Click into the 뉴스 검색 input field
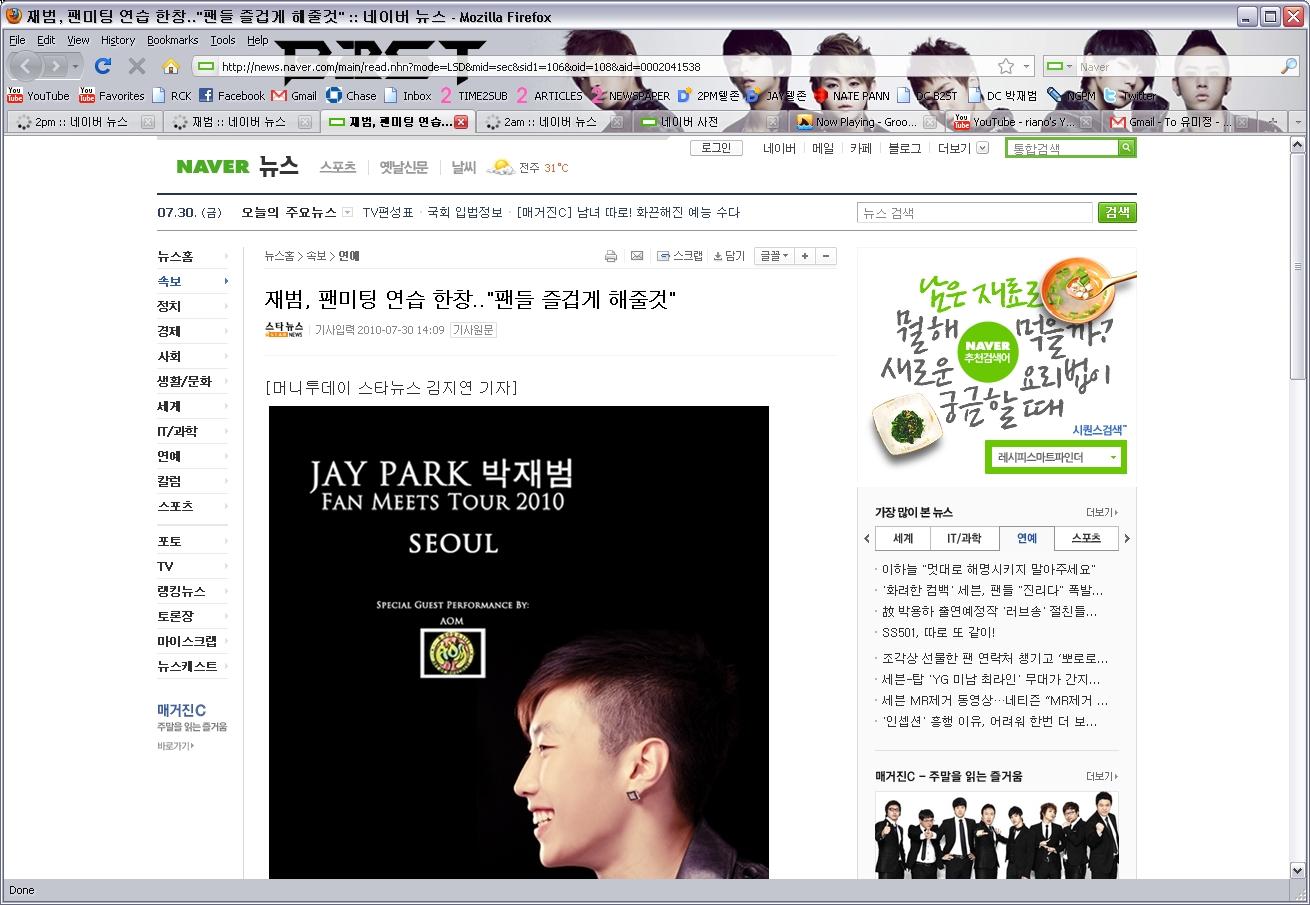The width and height of the screenshot is (1310, 905). [x=974, y=212]
